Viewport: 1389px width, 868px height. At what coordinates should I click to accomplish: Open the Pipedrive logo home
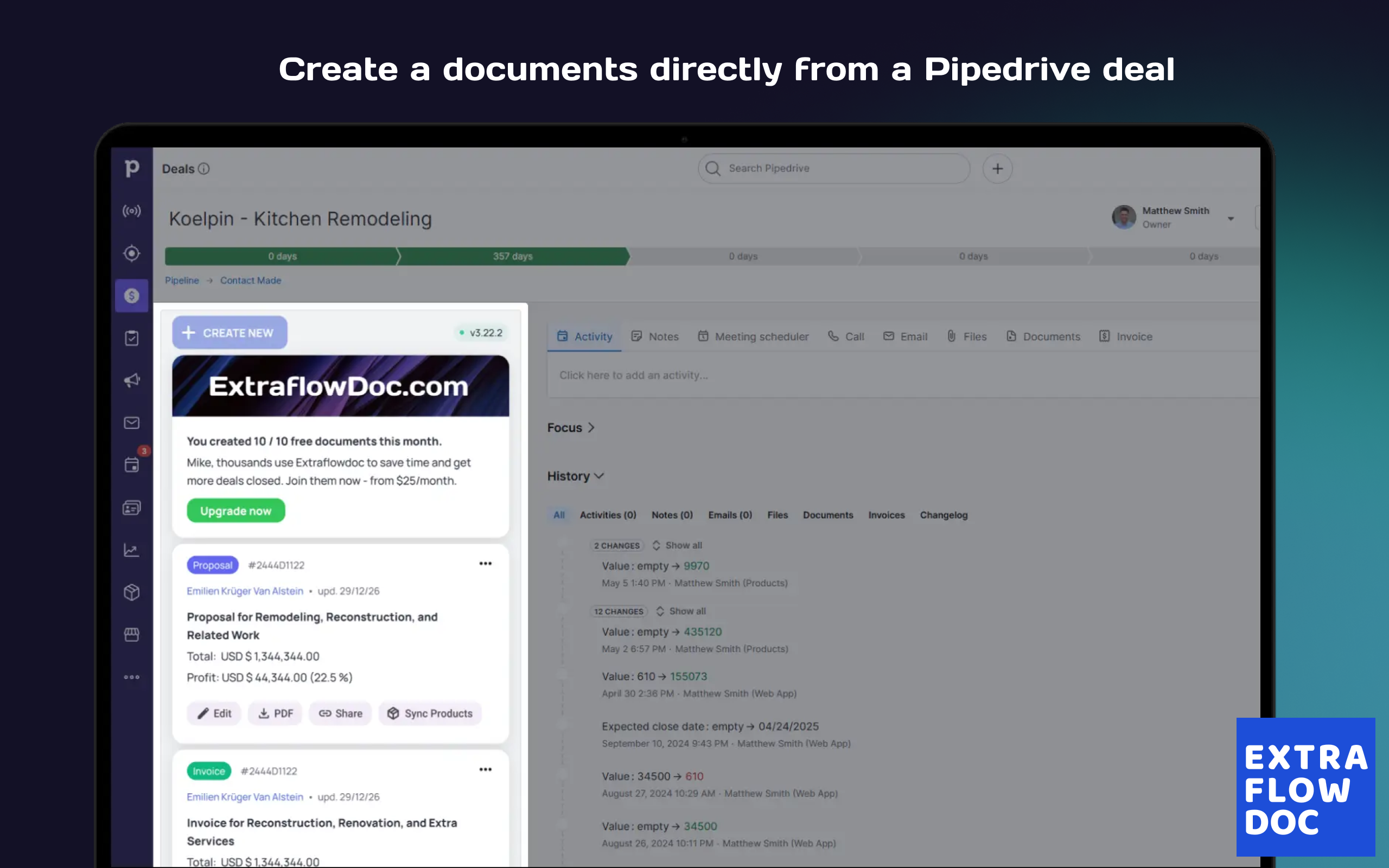click(132, 168)
